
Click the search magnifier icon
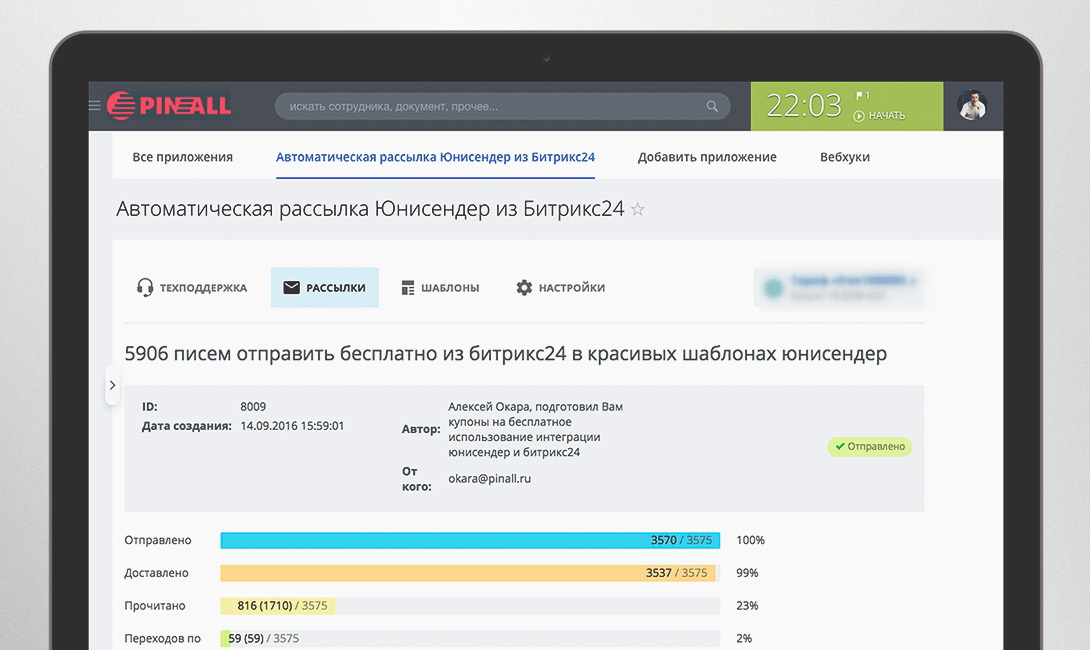[712, 106]
